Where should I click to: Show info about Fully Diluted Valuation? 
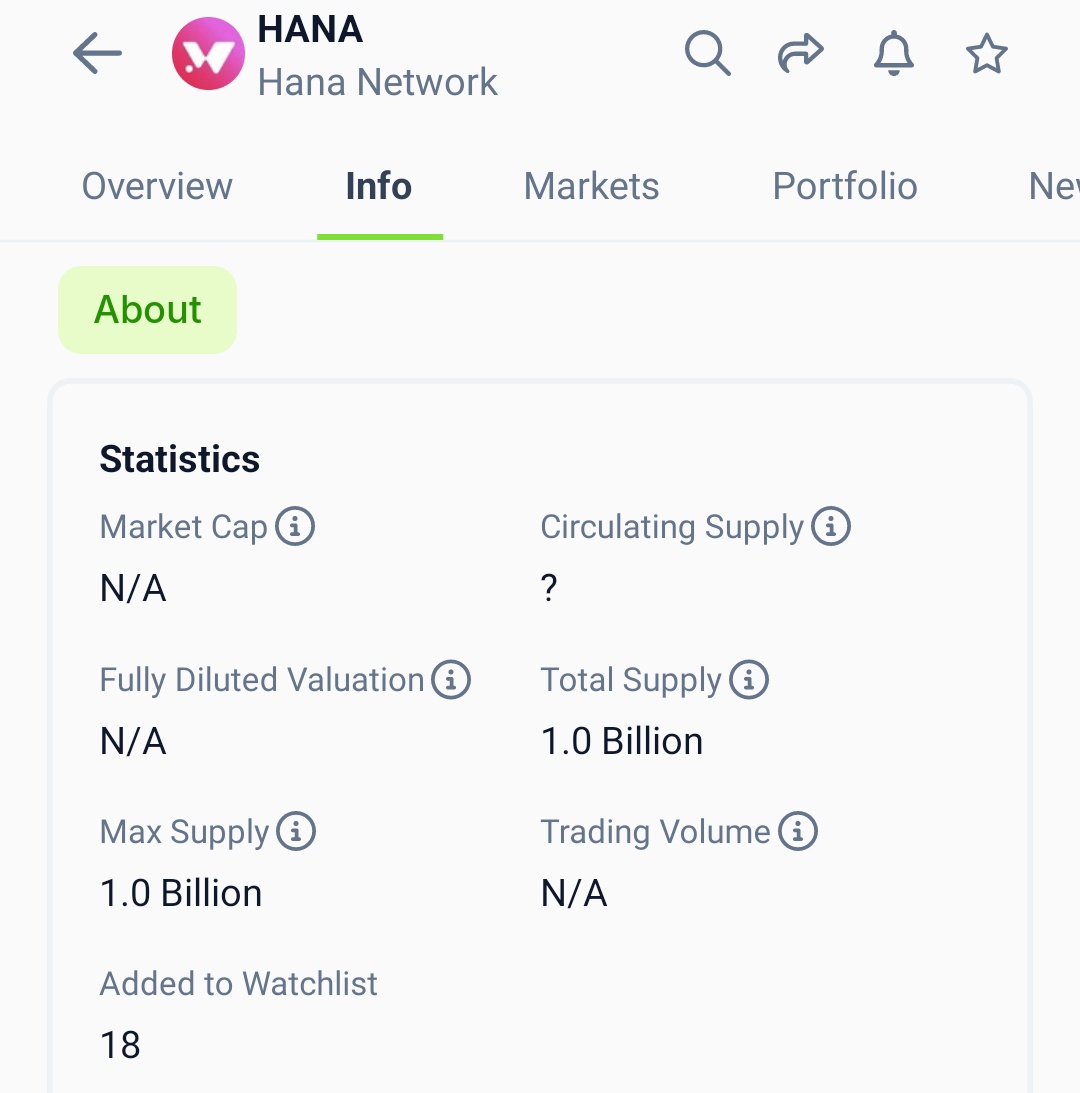(x=451, y=680)
